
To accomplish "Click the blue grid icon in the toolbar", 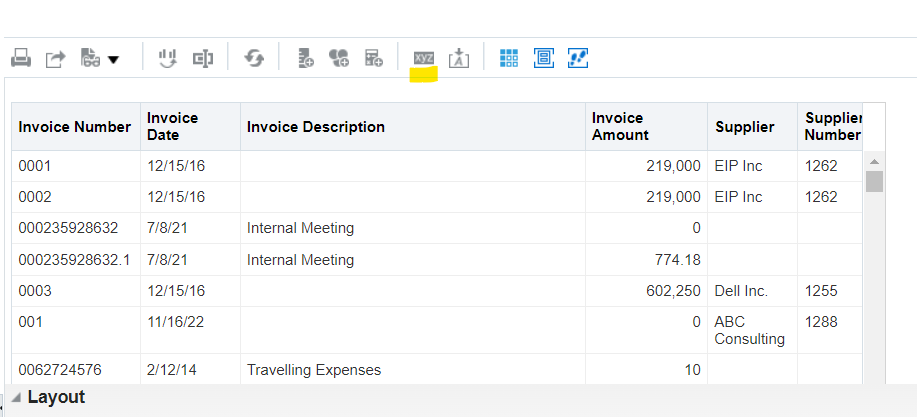I will 509,58.
